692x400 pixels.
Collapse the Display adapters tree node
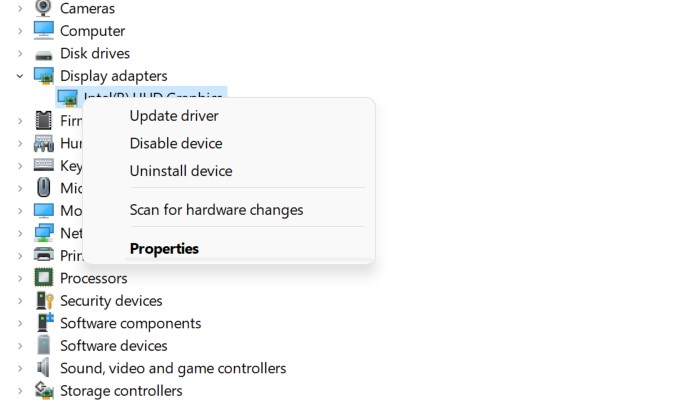pyautogui.click(x=20, y=76)
